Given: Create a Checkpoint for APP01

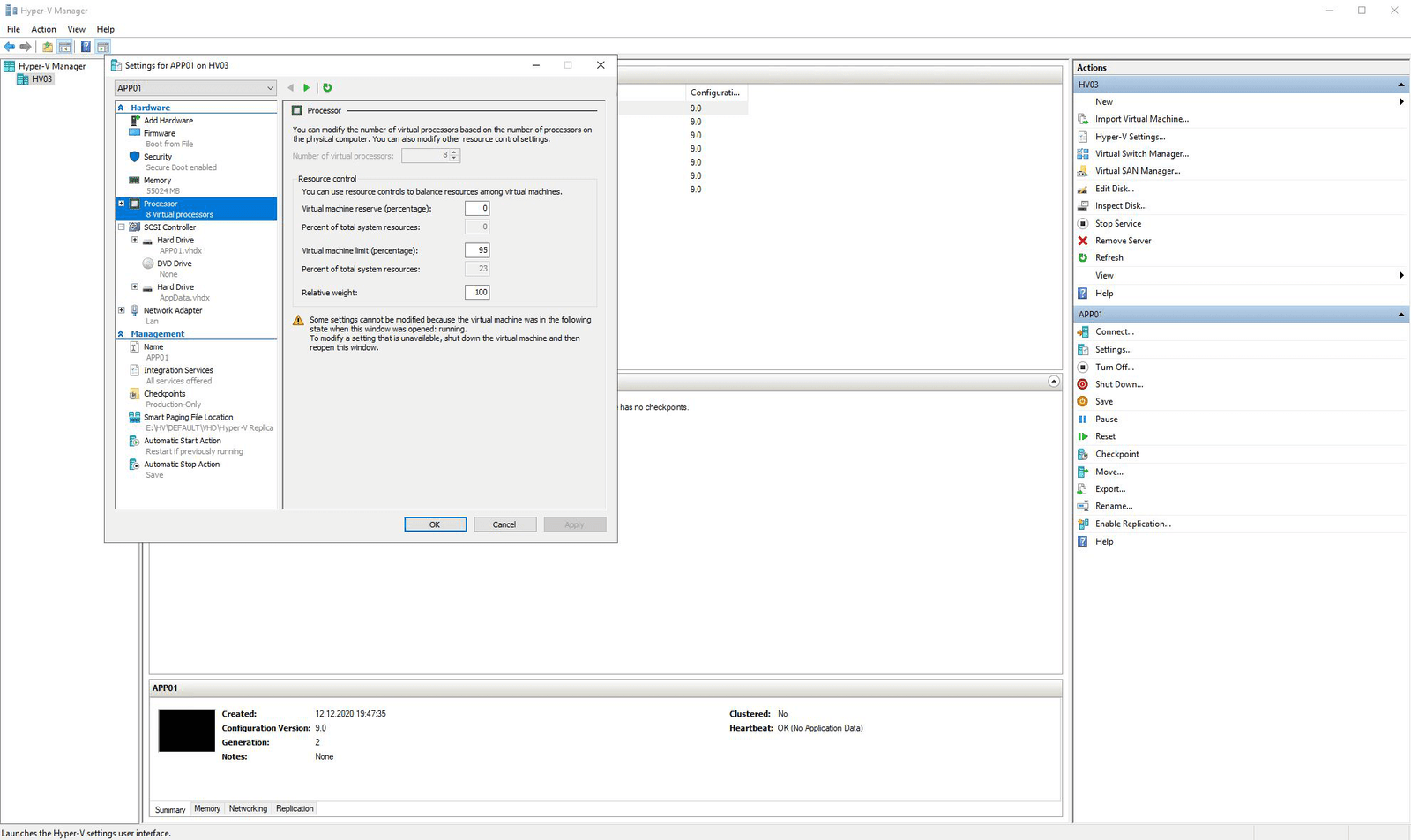Looking at the screenshot, I should point(1117,454).
